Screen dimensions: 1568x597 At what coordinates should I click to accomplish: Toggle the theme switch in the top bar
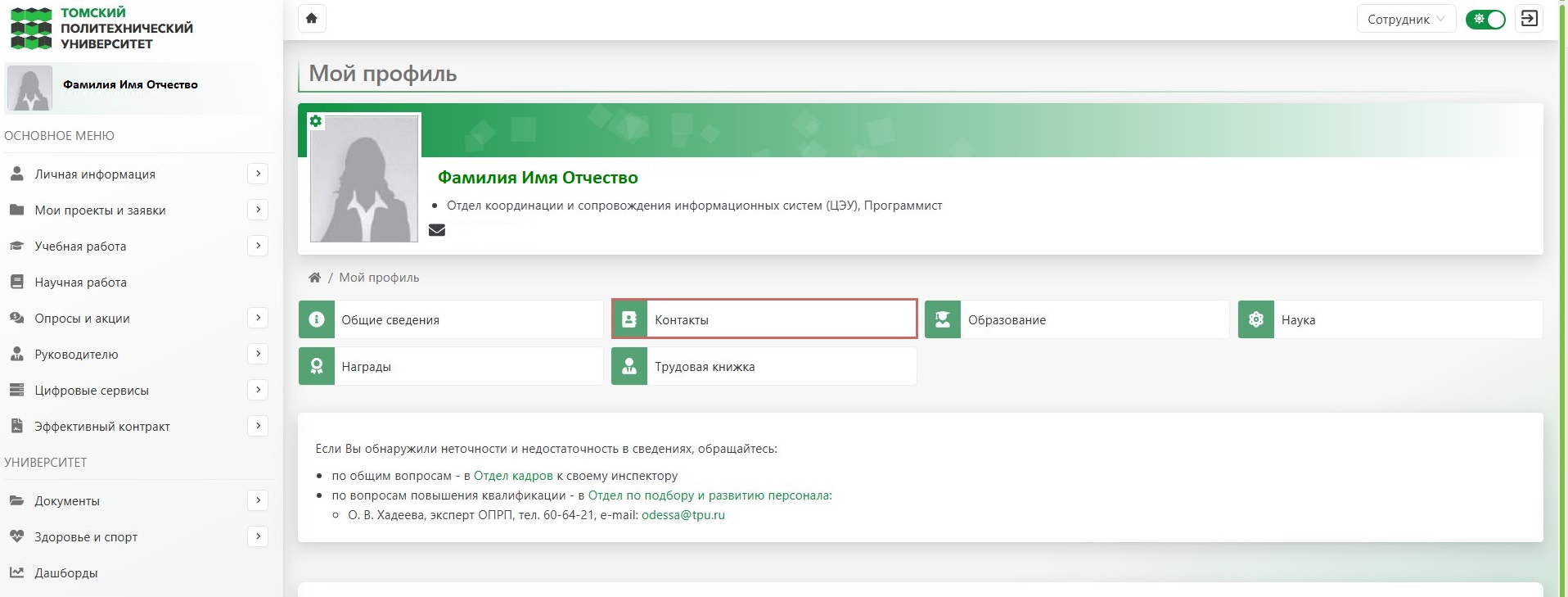(1485, 19)
